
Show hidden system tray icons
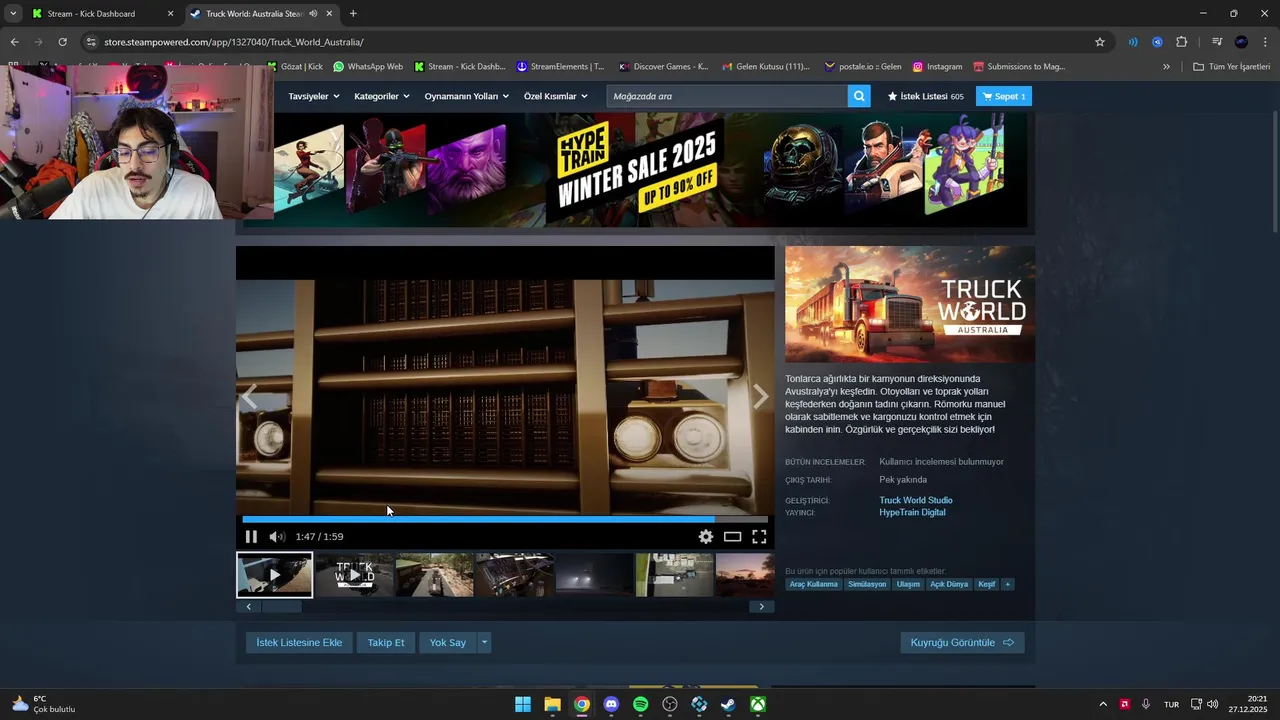[x=1103, y=704]
